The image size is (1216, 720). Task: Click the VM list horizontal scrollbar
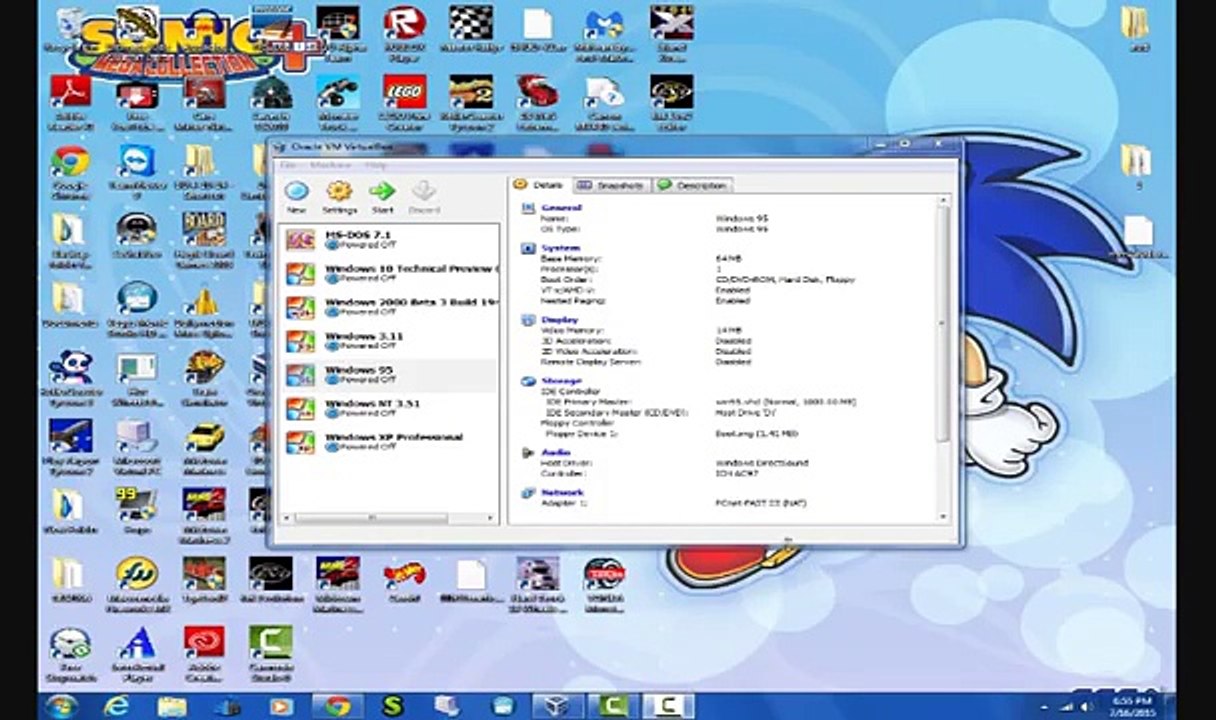tap(372, 518)
